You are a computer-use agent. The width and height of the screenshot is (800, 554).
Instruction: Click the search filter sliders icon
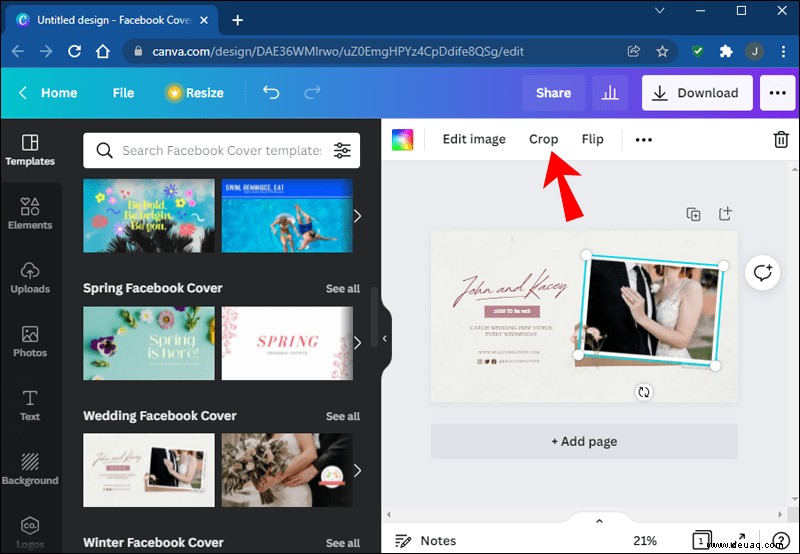tap(342, 150)
